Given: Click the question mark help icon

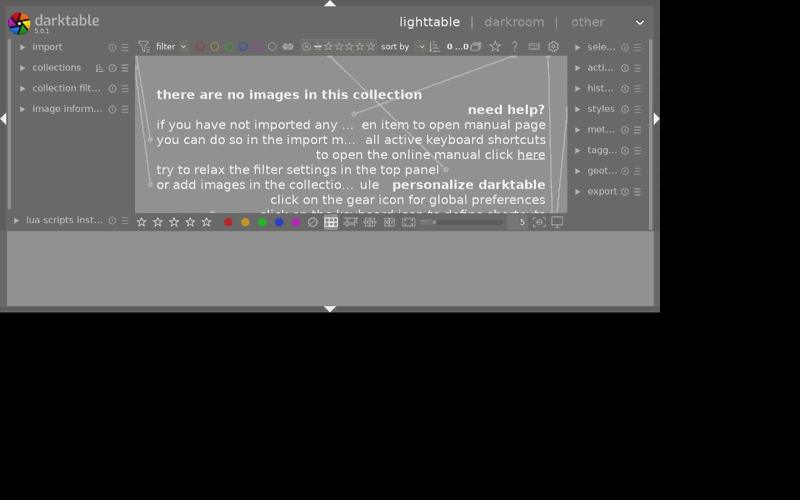Looking at the screenshot, I should point(515,46).
